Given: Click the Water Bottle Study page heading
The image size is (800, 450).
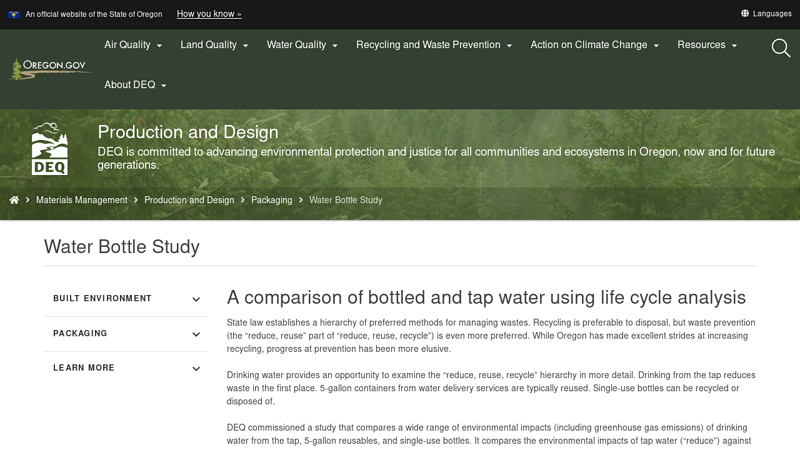Looking at the screenshot, I should click(121, 246).
